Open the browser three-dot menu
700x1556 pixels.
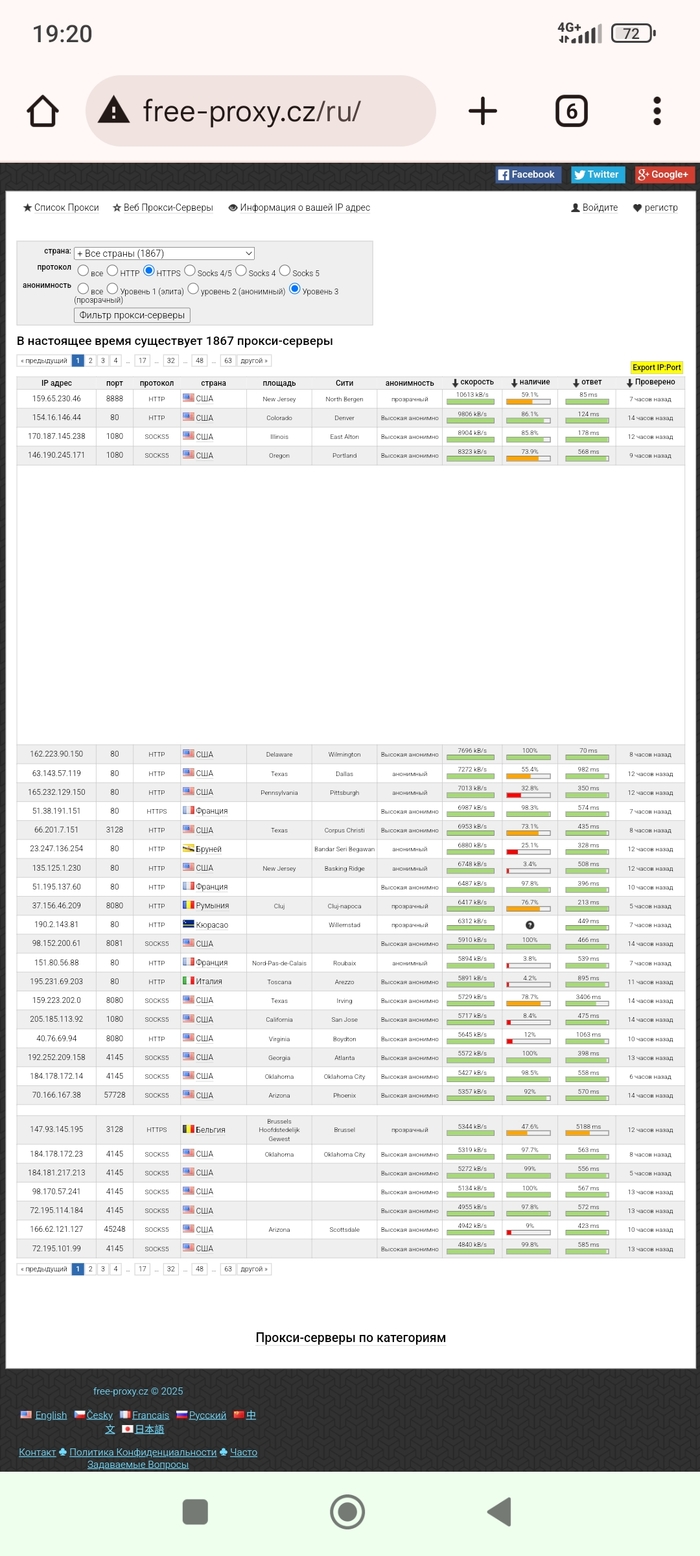click(x=656, y=111)
